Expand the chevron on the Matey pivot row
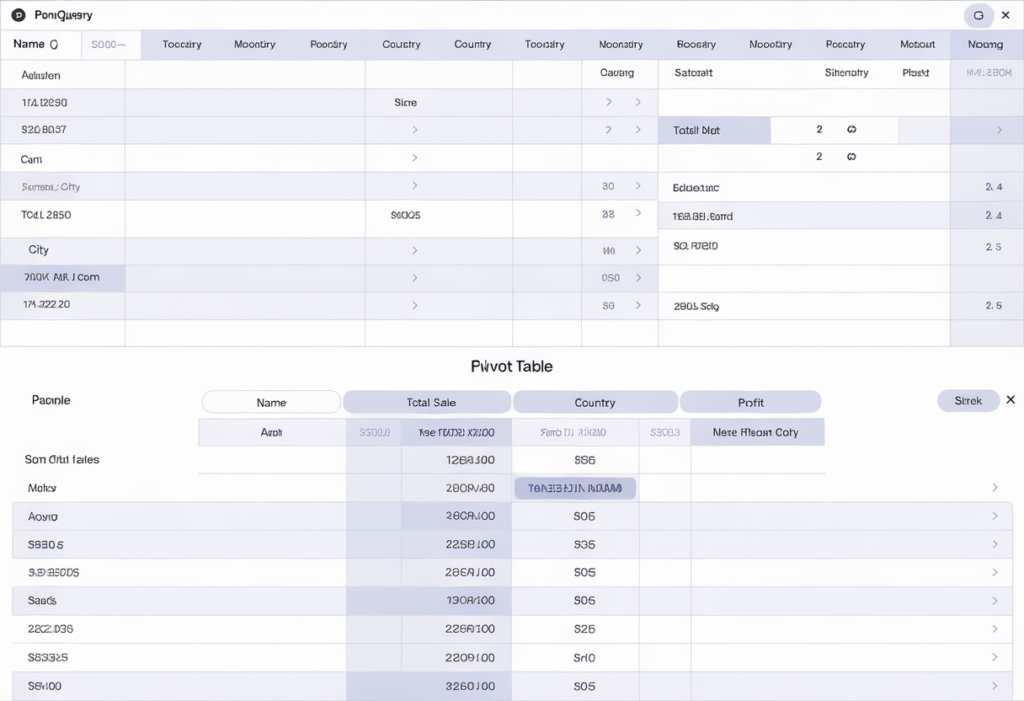The width and height of the screenshot is (1024, 701). [x=995, y=488]
